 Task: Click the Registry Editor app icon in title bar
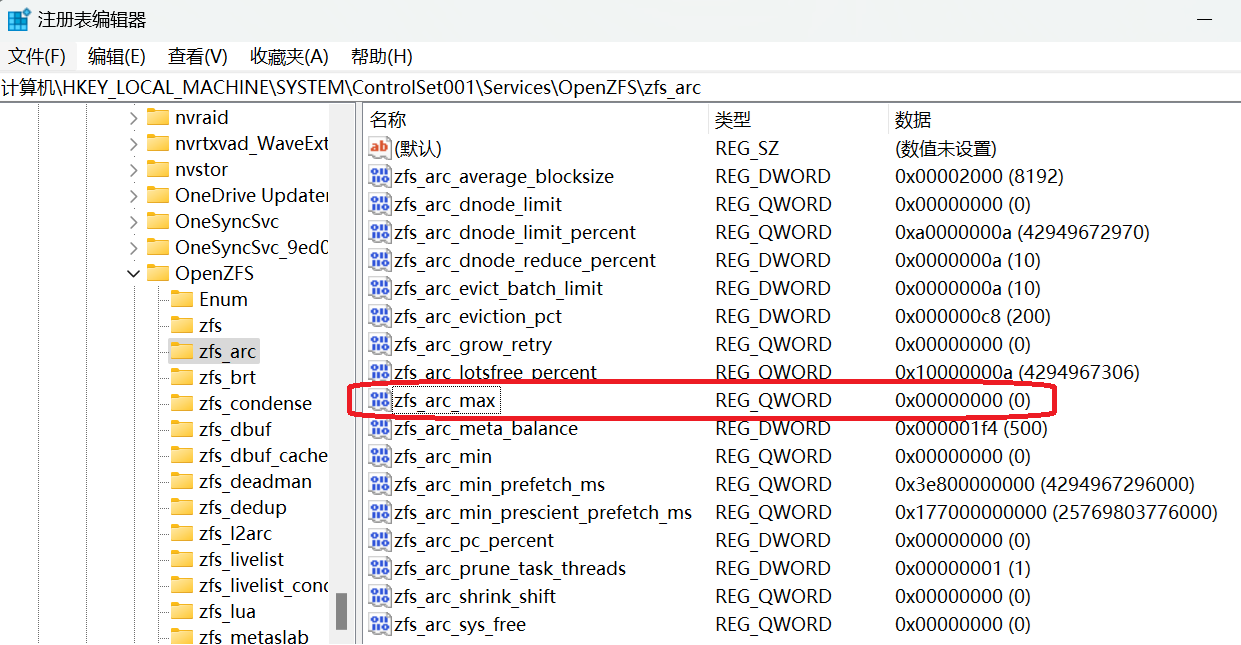19,19
